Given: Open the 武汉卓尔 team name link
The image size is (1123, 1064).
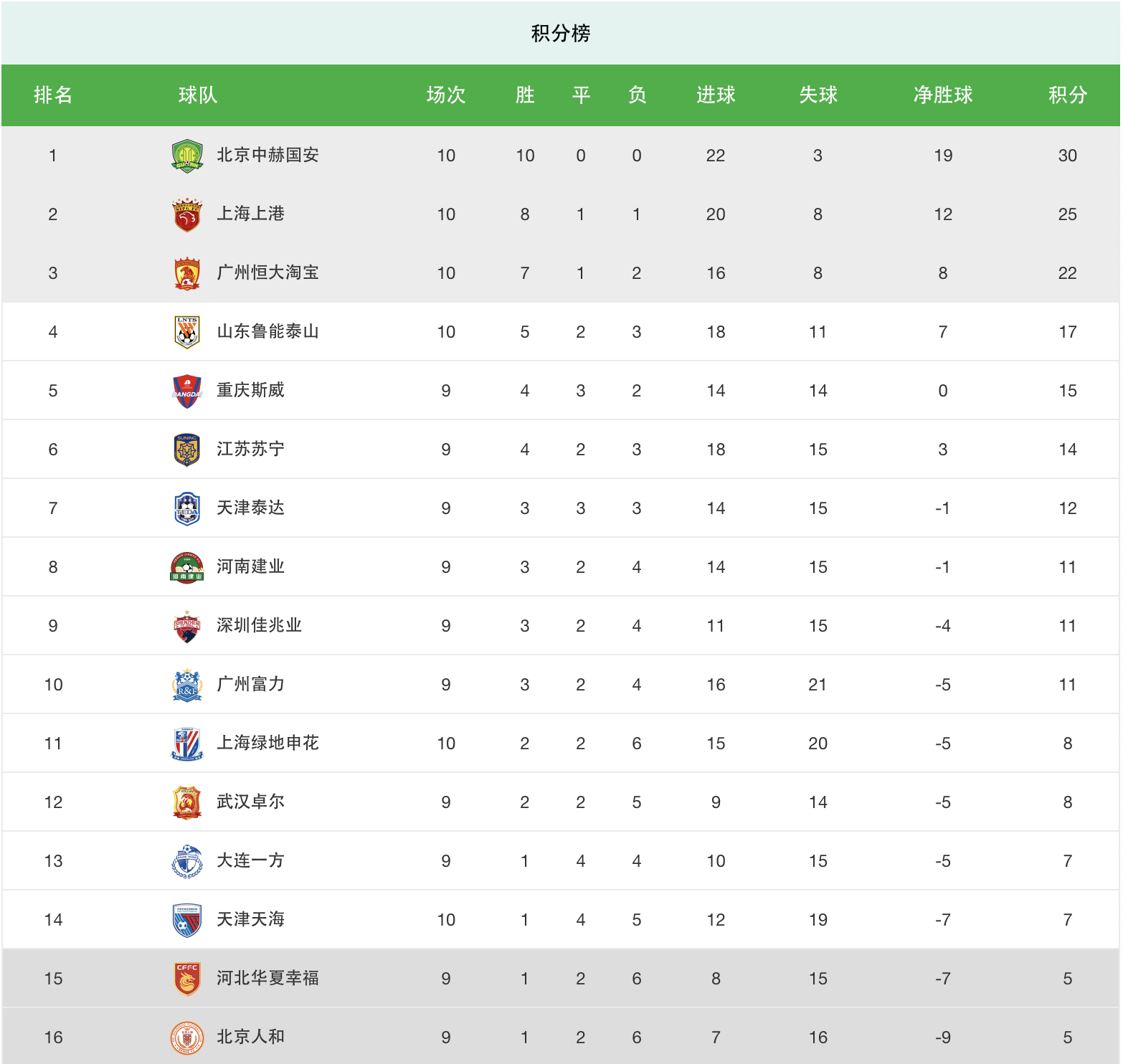Looking at the screenshot, I should [250, 802].
